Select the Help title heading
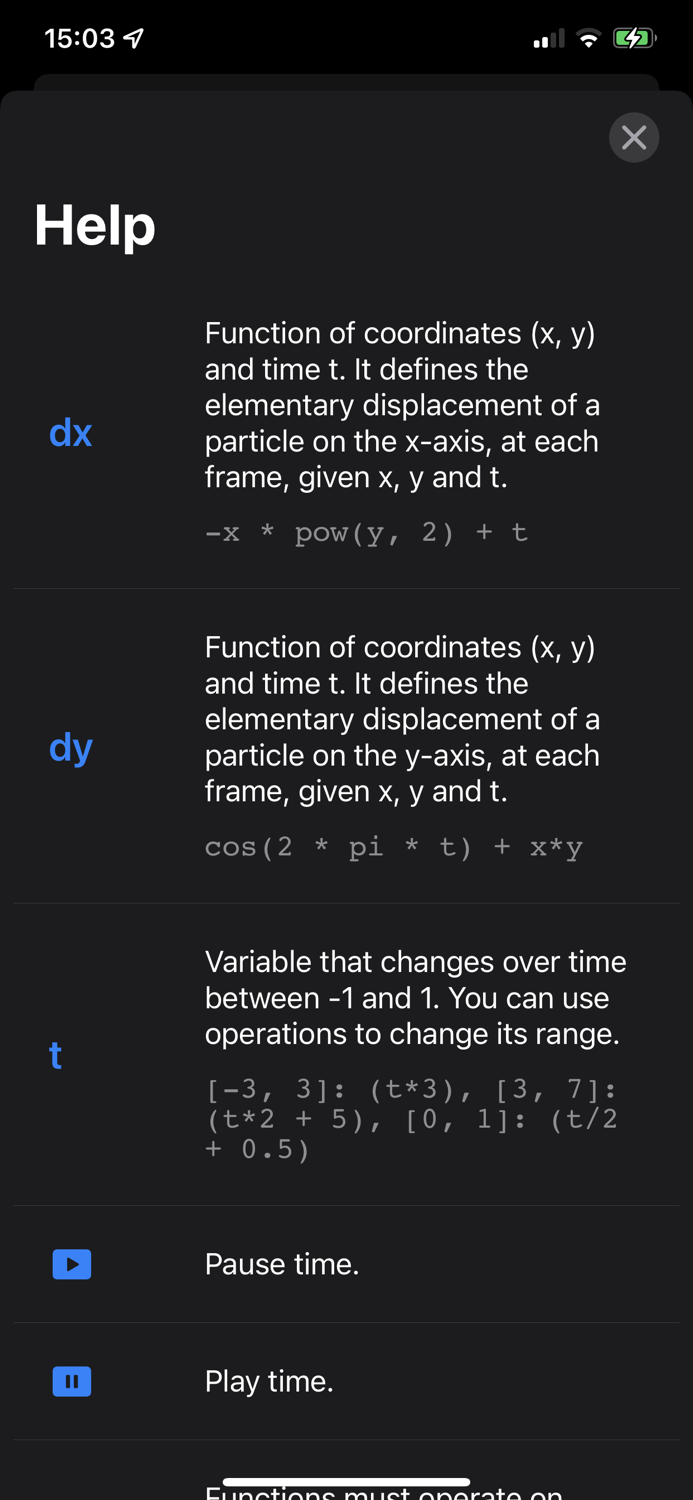 (x=94, y=226)
